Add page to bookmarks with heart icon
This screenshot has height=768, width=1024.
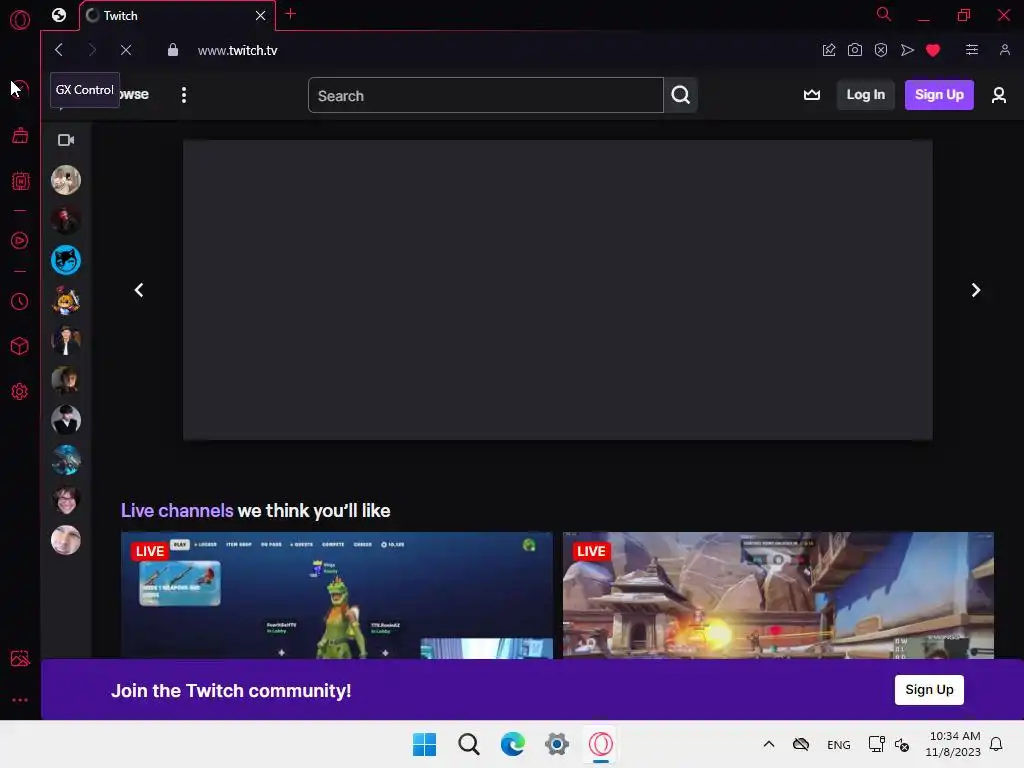(x=933, y=50)
